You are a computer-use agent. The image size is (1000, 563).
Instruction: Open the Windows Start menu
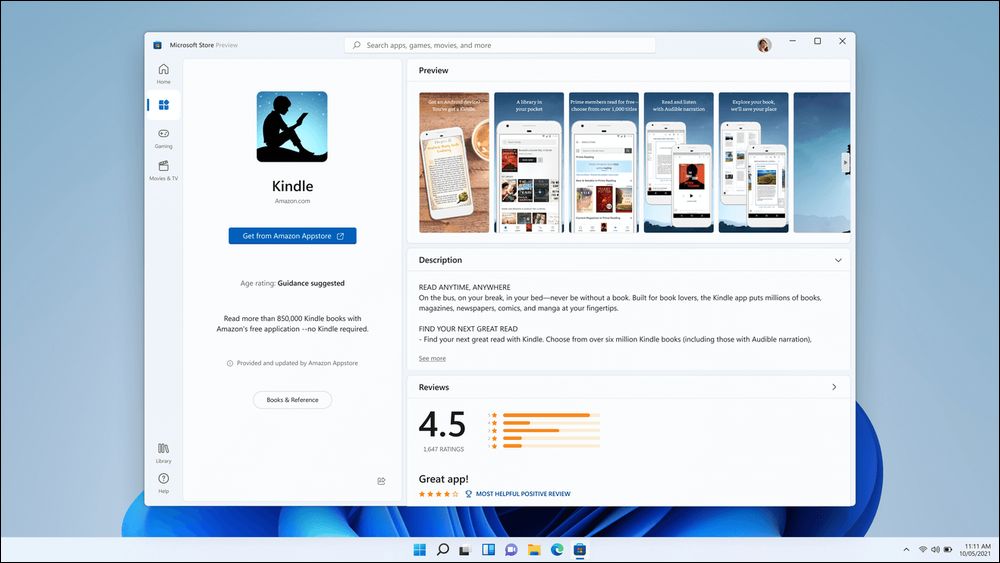(x=420, y=550)
